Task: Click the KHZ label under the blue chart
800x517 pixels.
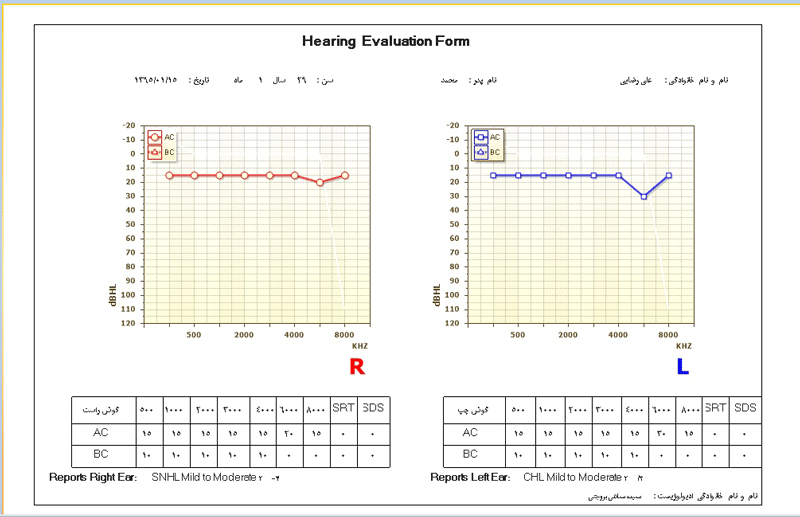Action: tap(684, 346)
